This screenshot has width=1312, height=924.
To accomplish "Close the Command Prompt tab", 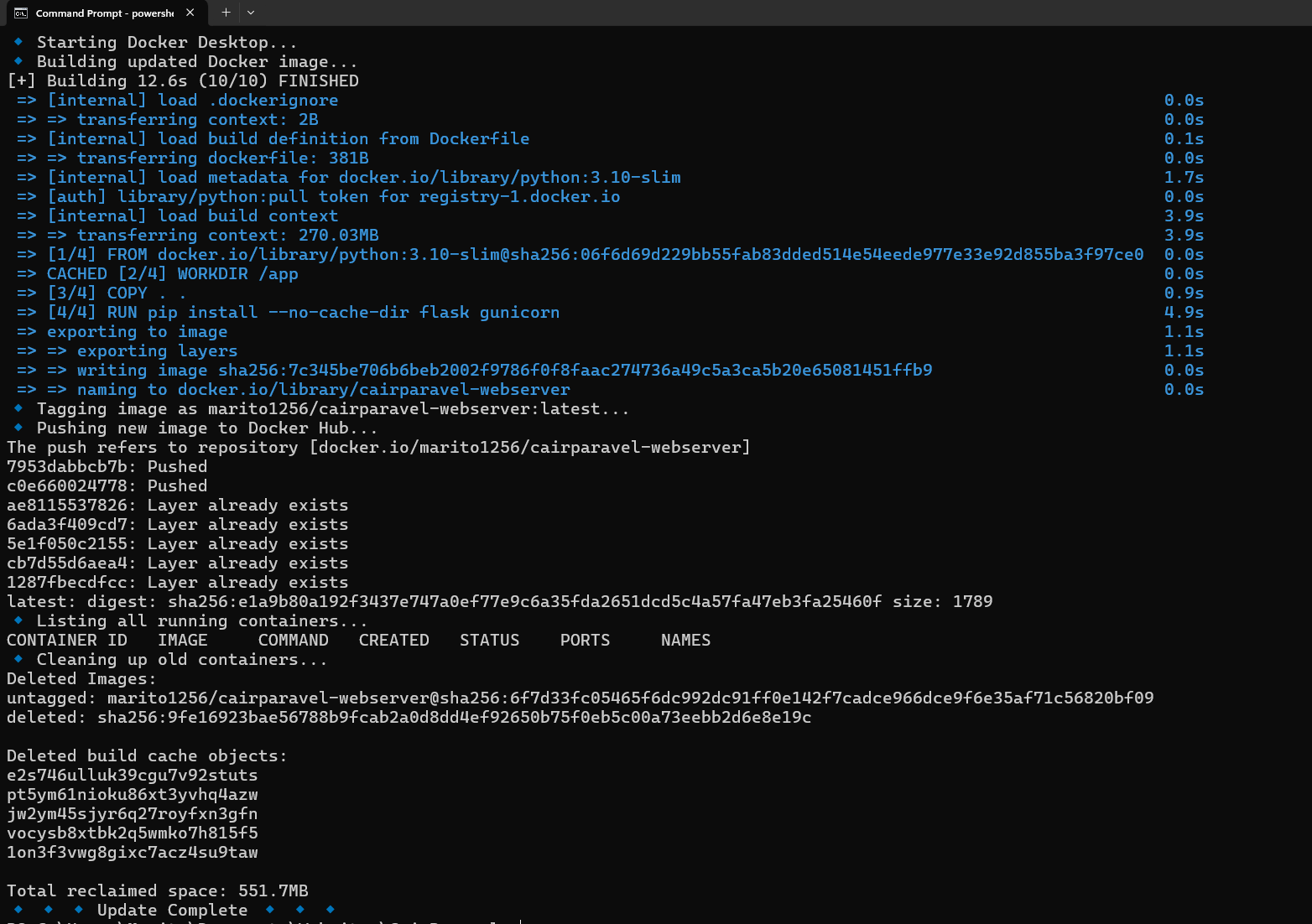I will coord(190,13).
